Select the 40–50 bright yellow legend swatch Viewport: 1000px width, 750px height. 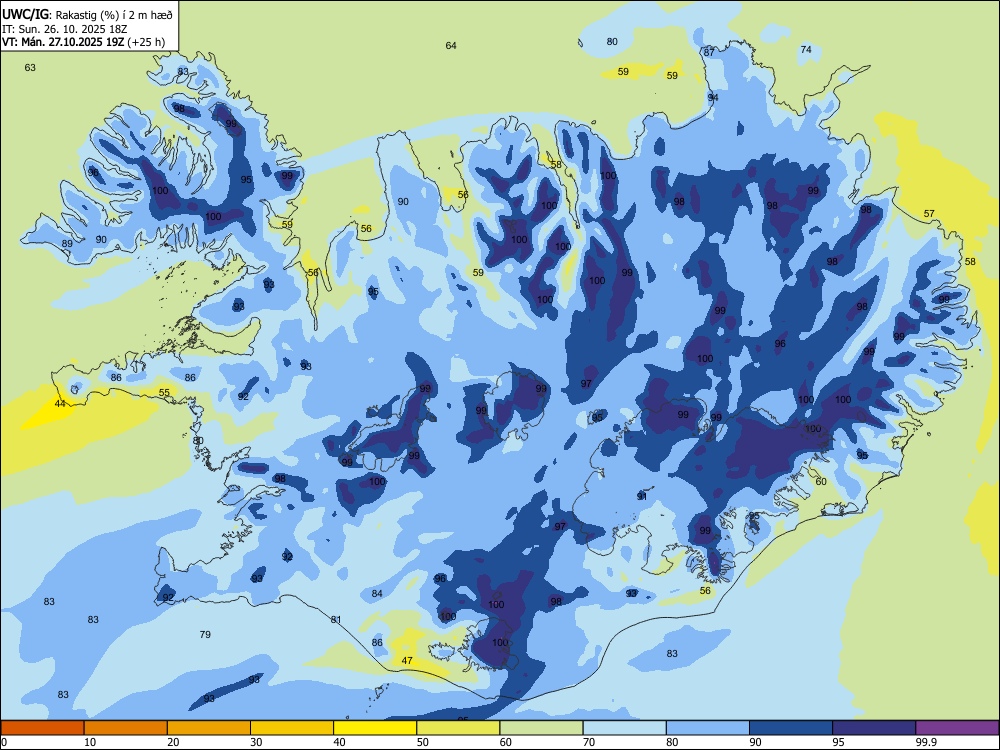click(375, 728)
